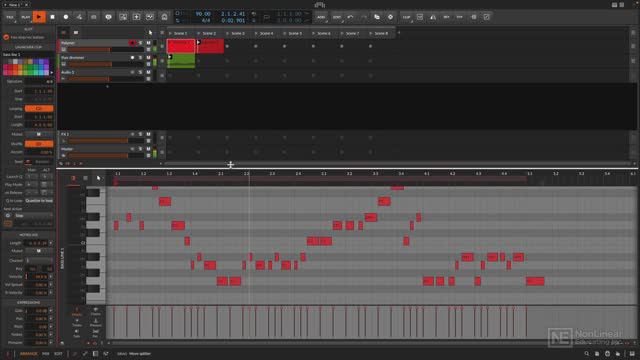The image size is (640, 360).
Task: Solo the Pure drummer track
Action: (140, 58)
